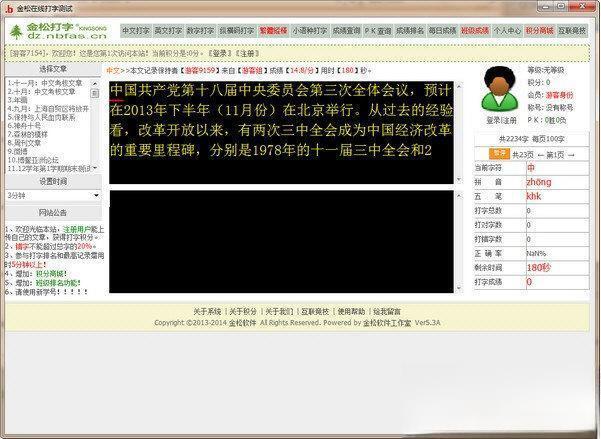Click the sample text scroll-down arrow
The width and height of the screenshot is (601, 439).
click(x=458, y=179)
